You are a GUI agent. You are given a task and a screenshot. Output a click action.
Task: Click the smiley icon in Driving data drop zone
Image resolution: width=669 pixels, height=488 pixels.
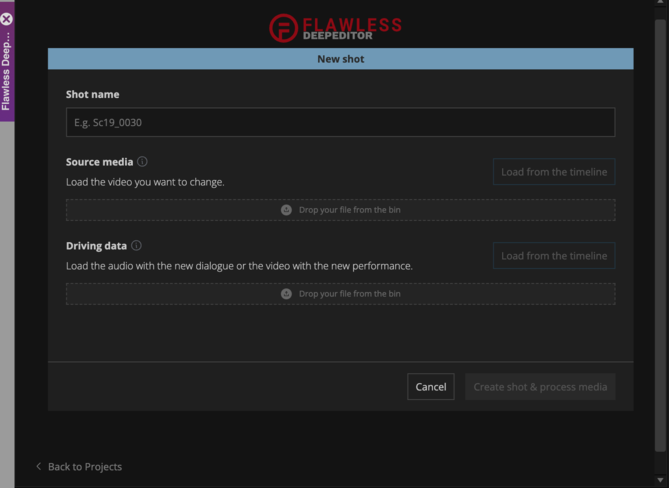[286, 294]
